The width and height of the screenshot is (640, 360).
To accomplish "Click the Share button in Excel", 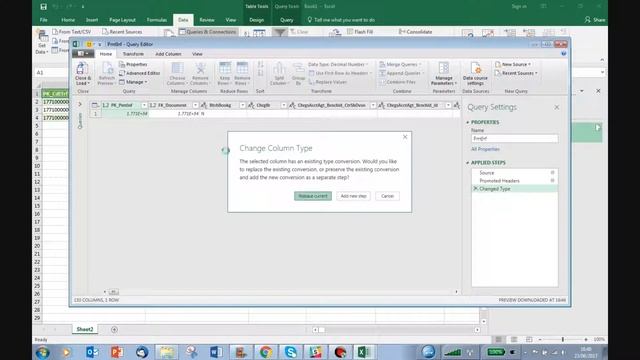I will click(x=595, y=20).
